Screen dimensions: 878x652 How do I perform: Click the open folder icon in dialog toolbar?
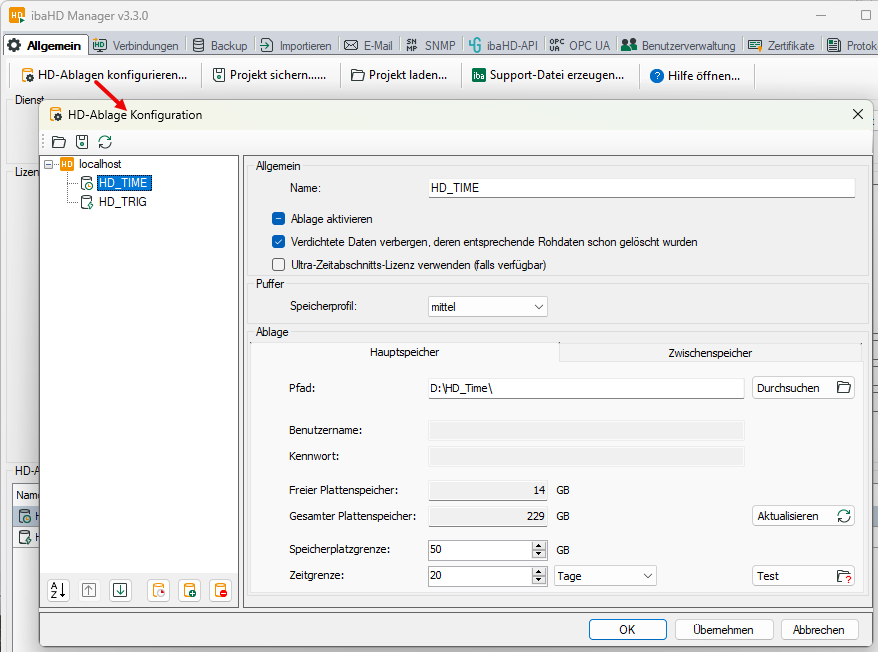click(x=59, y=142)
